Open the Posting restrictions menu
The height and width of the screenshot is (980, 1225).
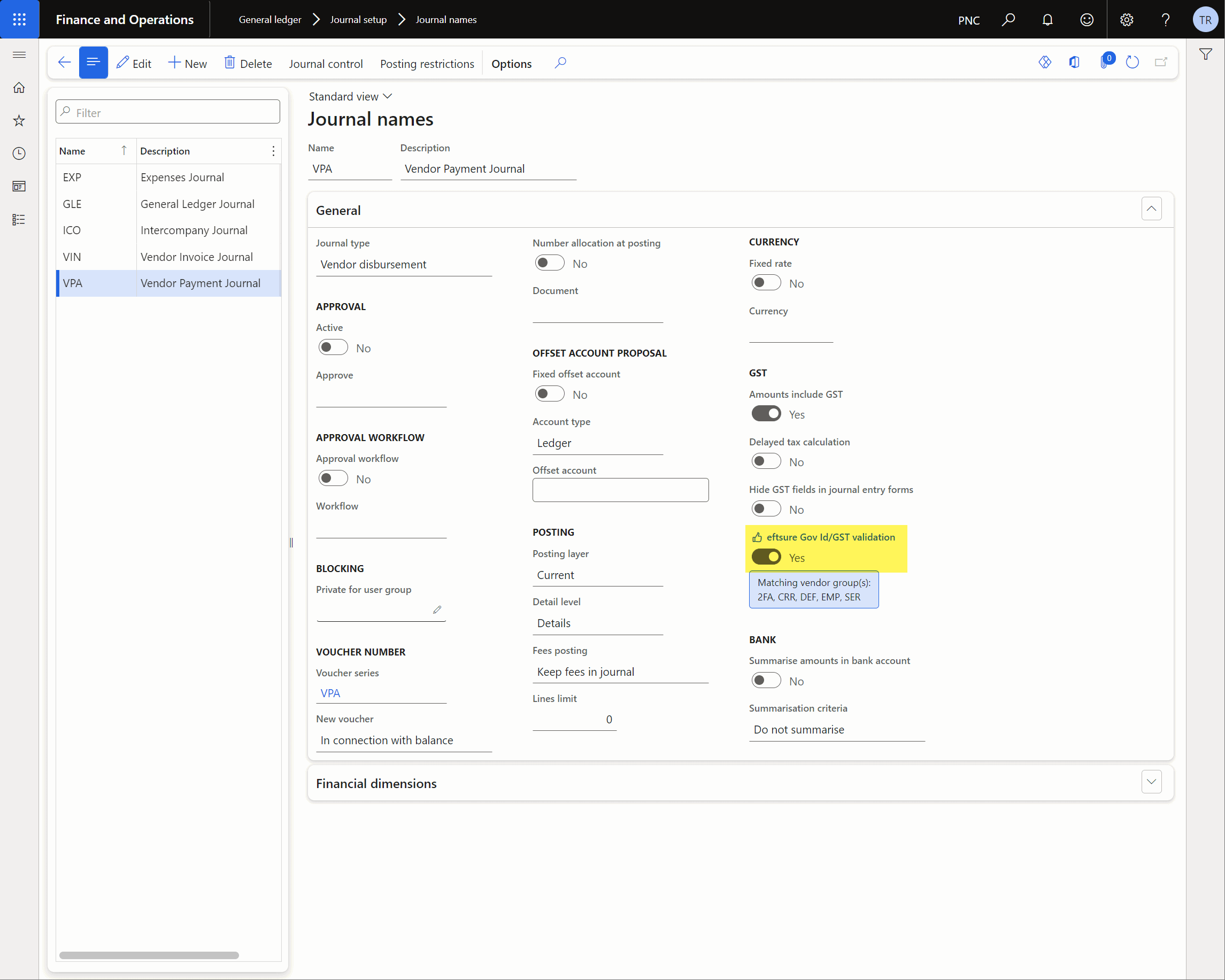[x=427, y=64]
